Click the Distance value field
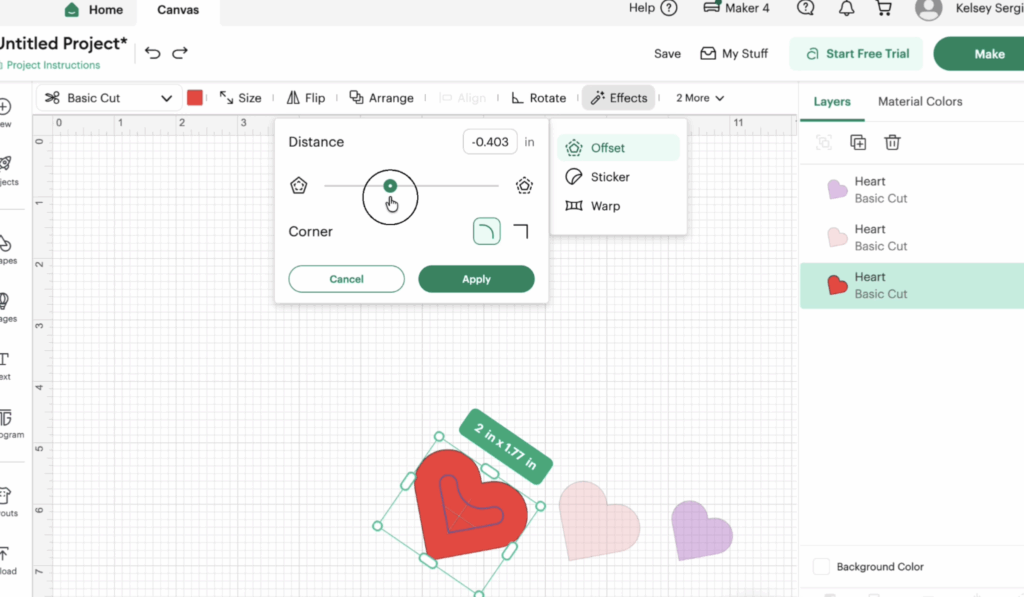This screenshot has width=1024, height=597. 490,142
